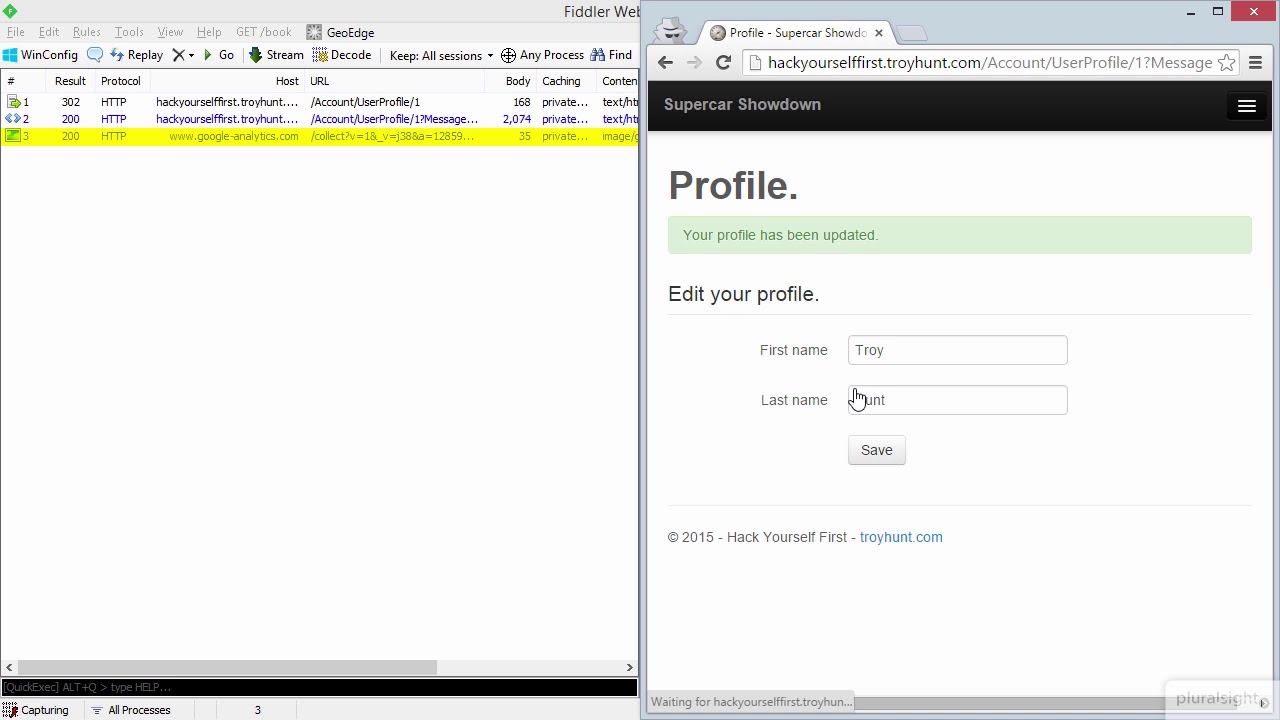This screenshot has width=1280, height=720.
Task: Click the First name input field
Action: tap(958, 350)
